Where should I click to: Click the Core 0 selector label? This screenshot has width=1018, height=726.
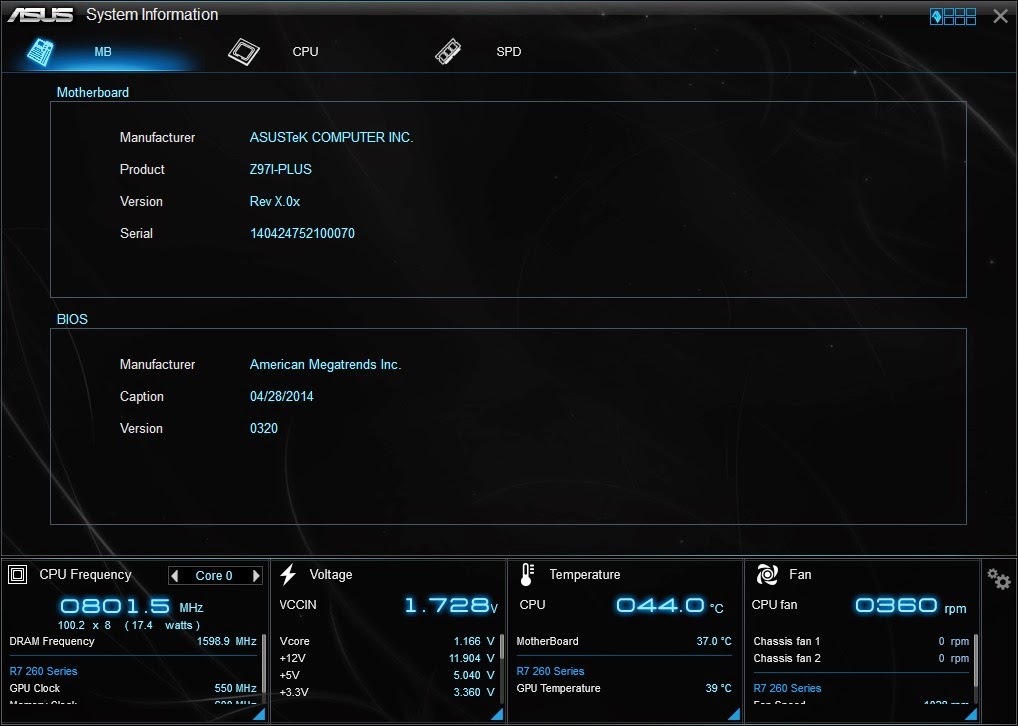click(x=214, y=576)
